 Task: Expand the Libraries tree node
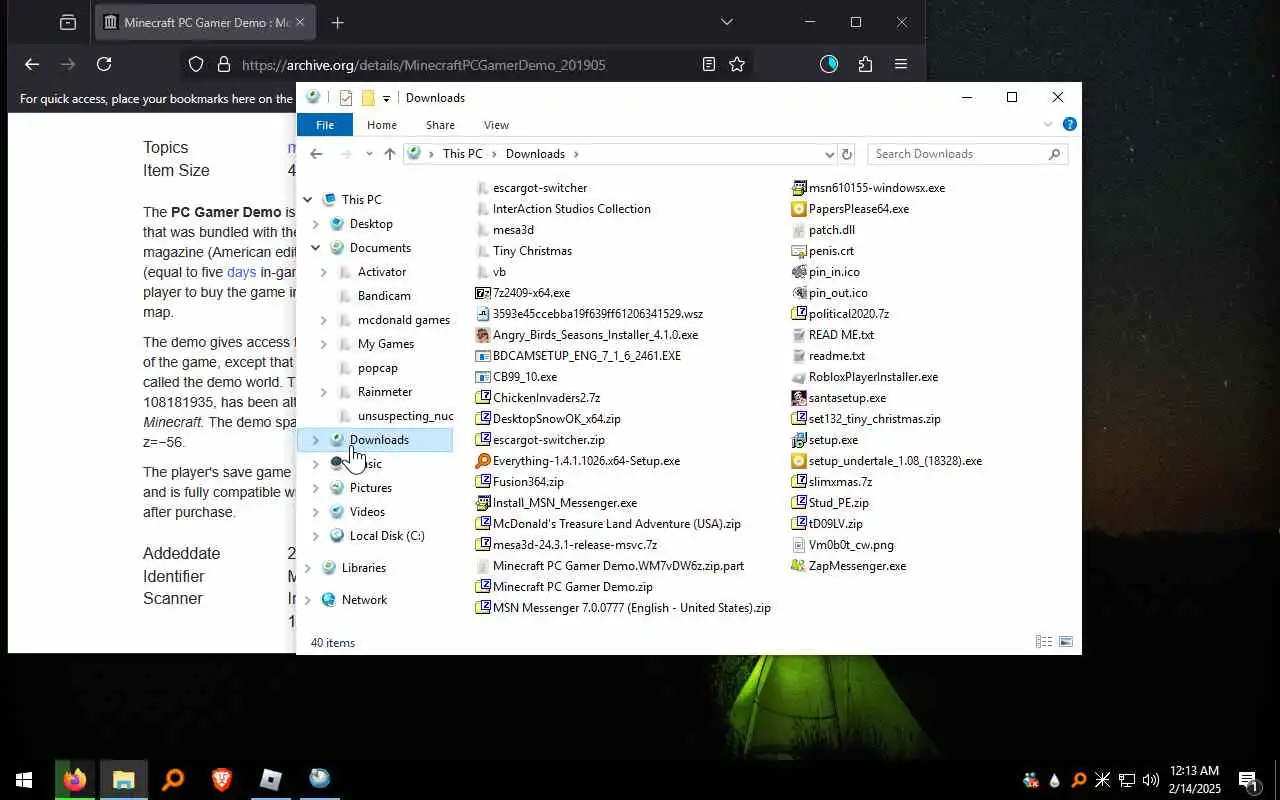307,568
